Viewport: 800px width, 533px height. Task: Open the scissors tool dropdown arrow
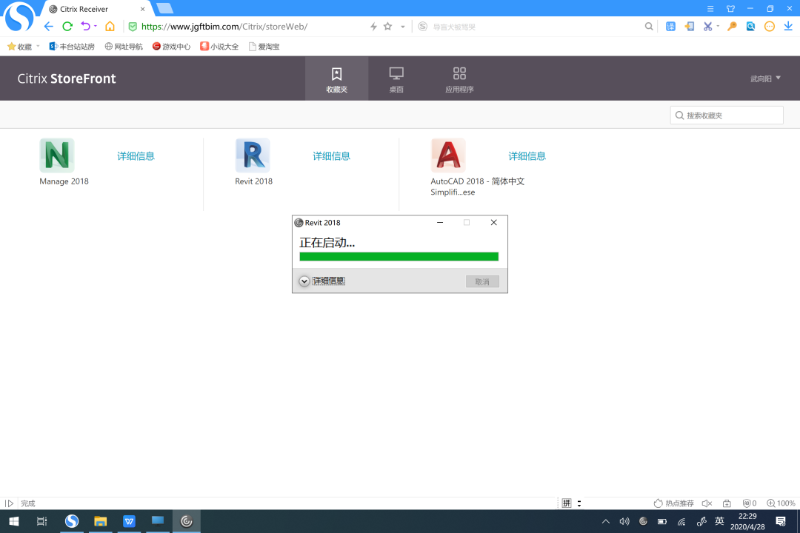718,26
